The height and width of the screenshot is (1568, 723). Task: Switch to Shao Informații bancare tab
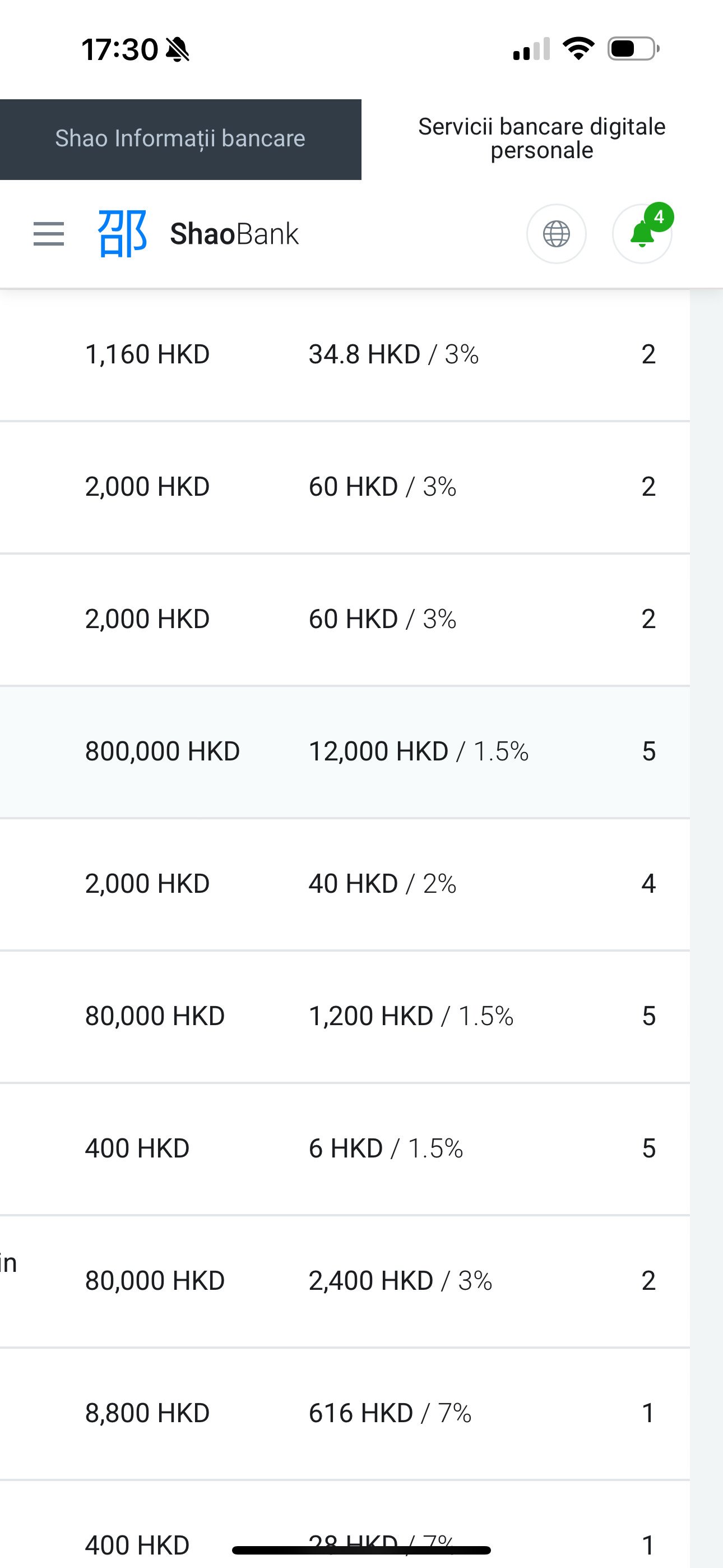[x=180, y=139]
